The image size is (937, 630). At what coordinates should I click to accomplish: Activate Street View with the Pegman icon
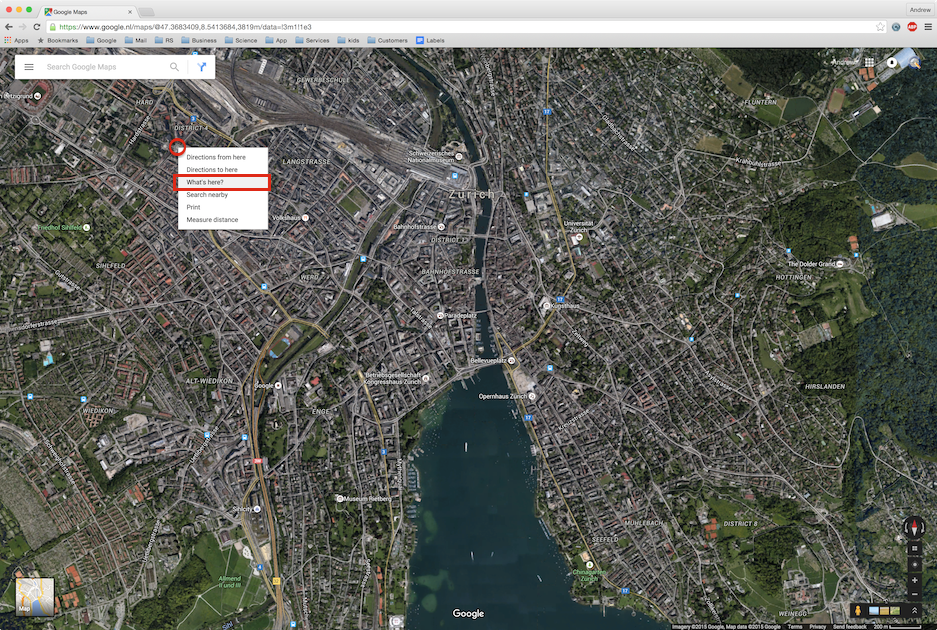point(858,610)
